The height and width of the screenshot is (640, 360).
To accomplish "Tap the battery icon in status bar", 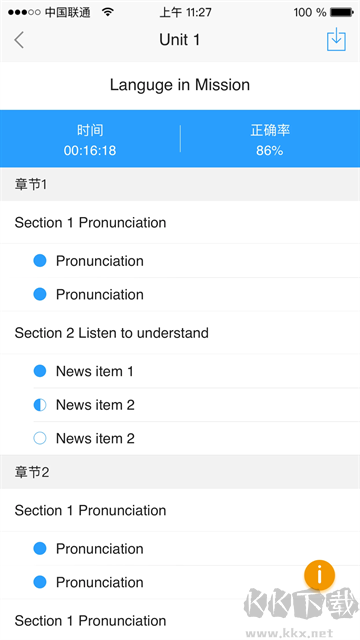I will coord(342,12).
